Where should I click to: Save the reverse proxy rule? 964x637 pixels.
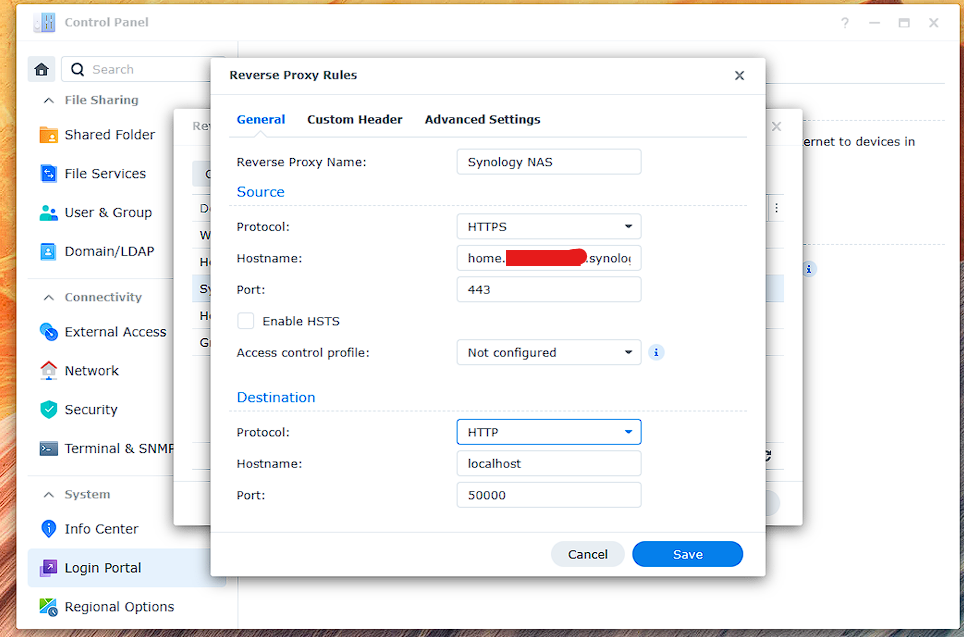[x=687, y=553]
